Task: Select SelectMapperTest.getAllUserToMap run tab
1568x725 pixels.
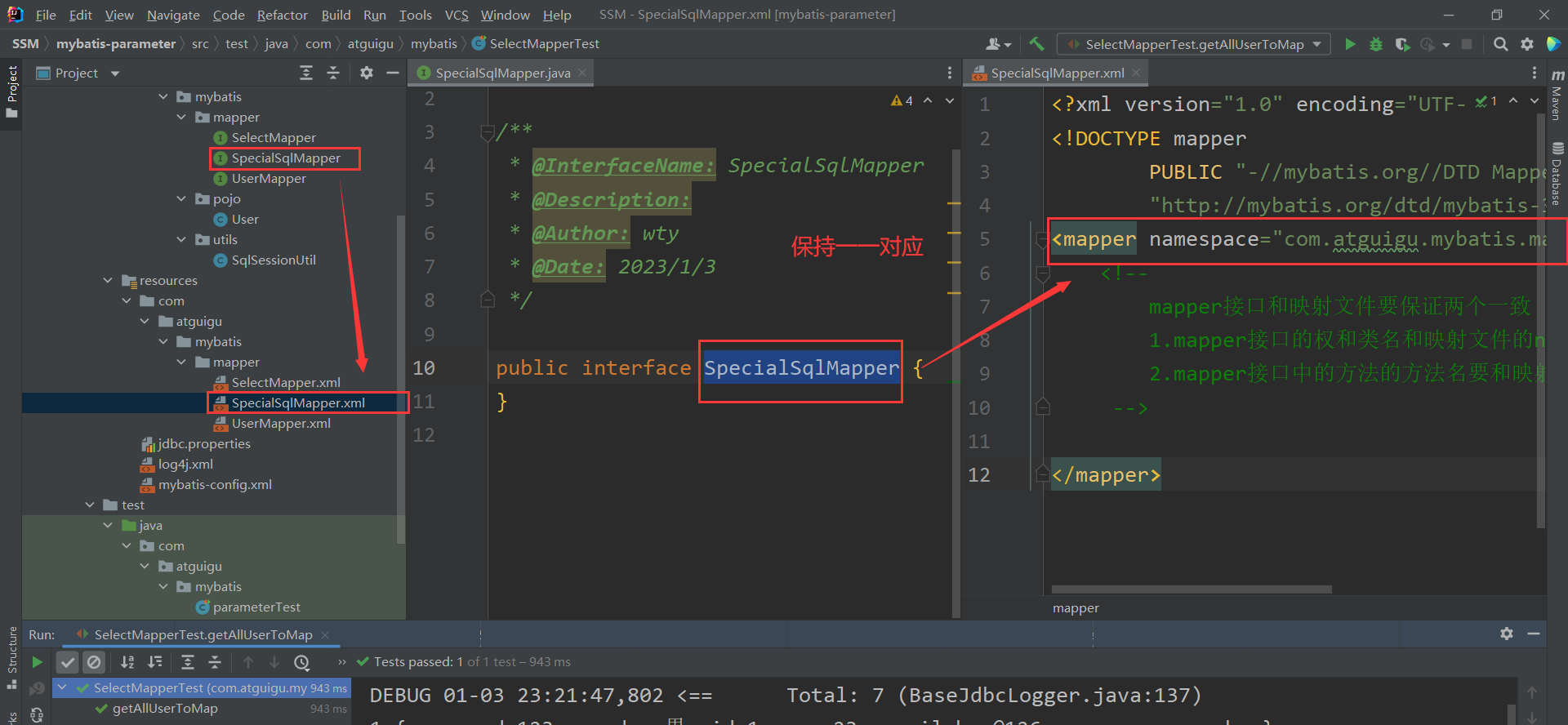Action: coord(203,634)
